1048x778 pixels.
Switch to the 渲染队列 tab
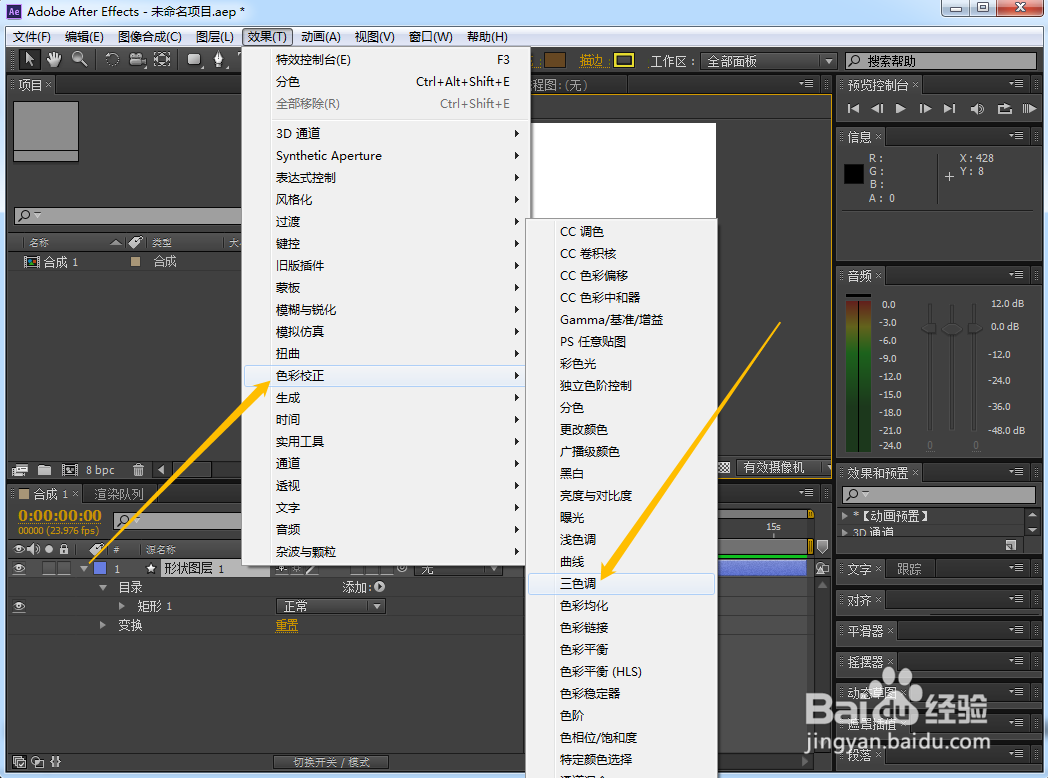coord(119,494)
